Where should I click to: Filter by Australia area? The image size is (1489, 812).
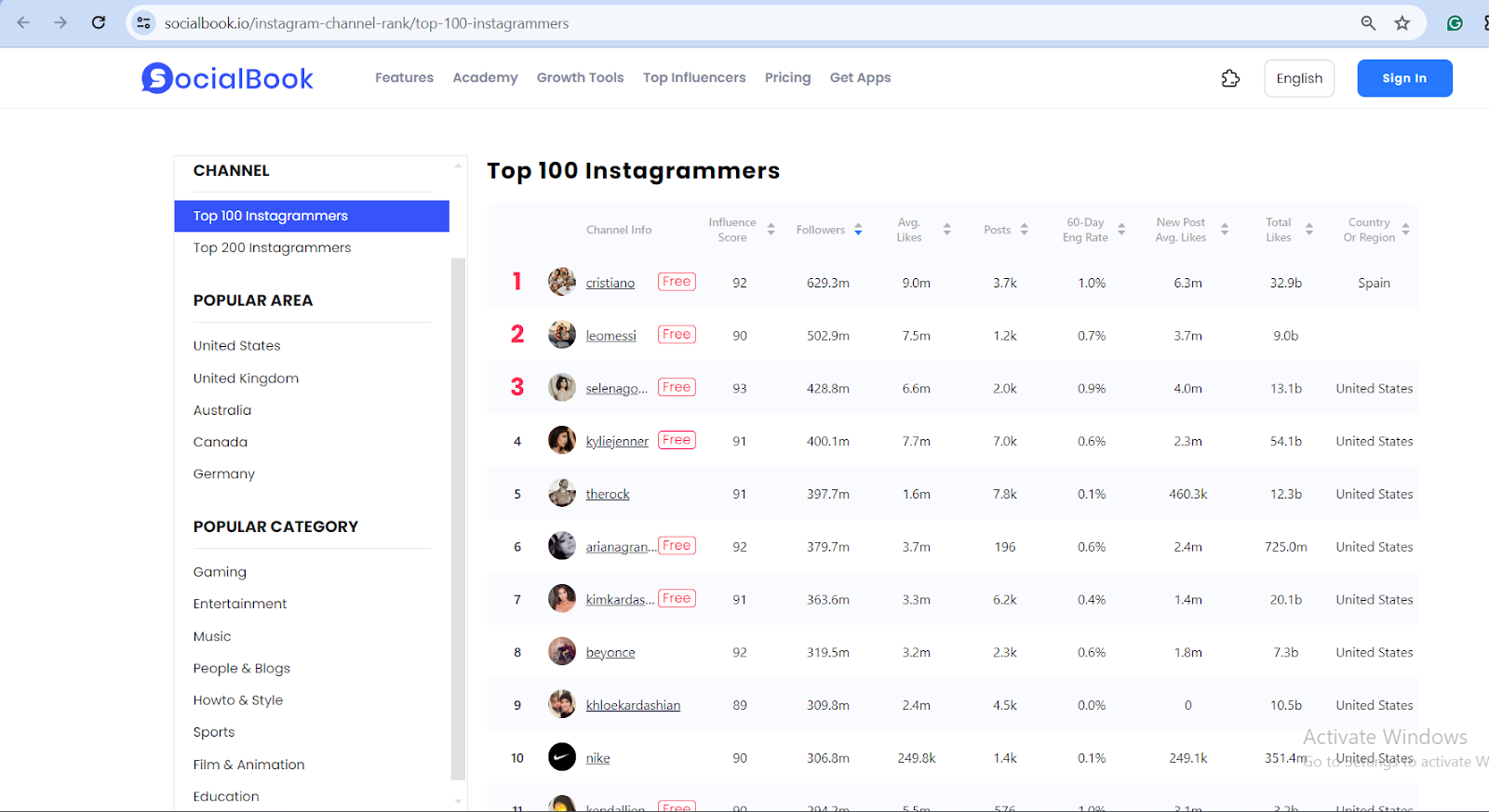click(221, 410)
